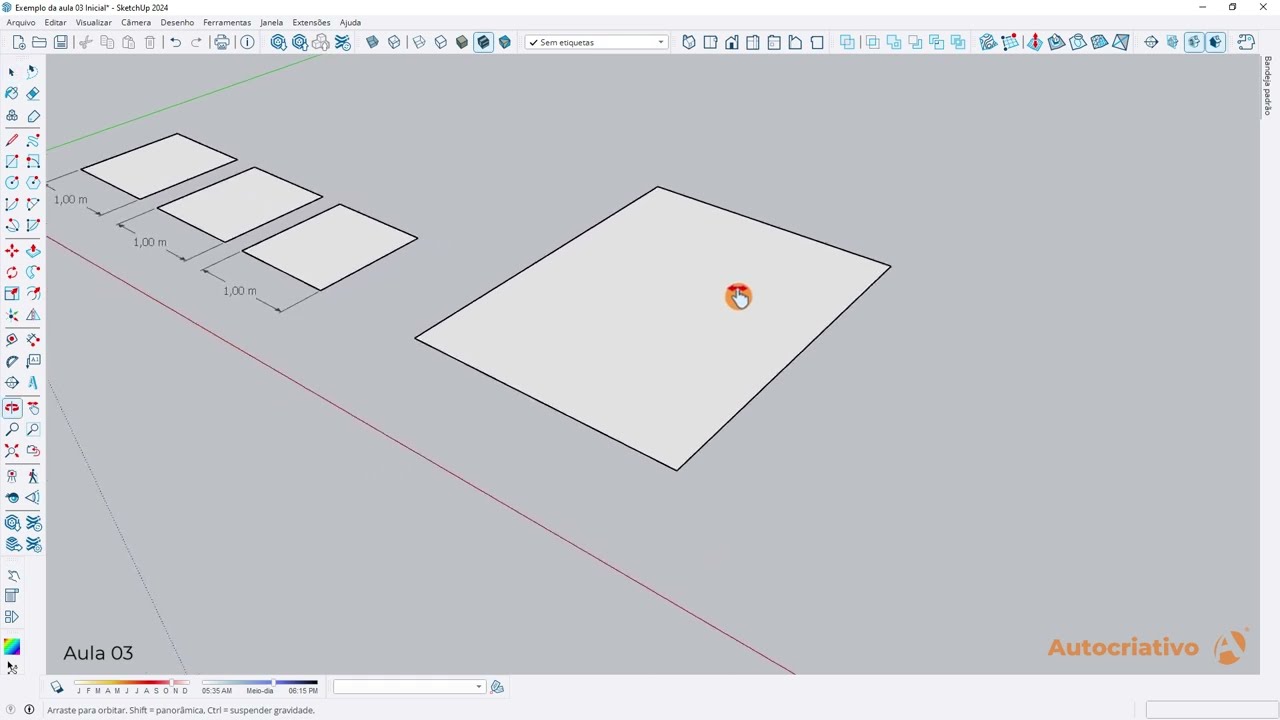1280x720 pixels.
Task: Select the Move tool
Action: (12, 250)
